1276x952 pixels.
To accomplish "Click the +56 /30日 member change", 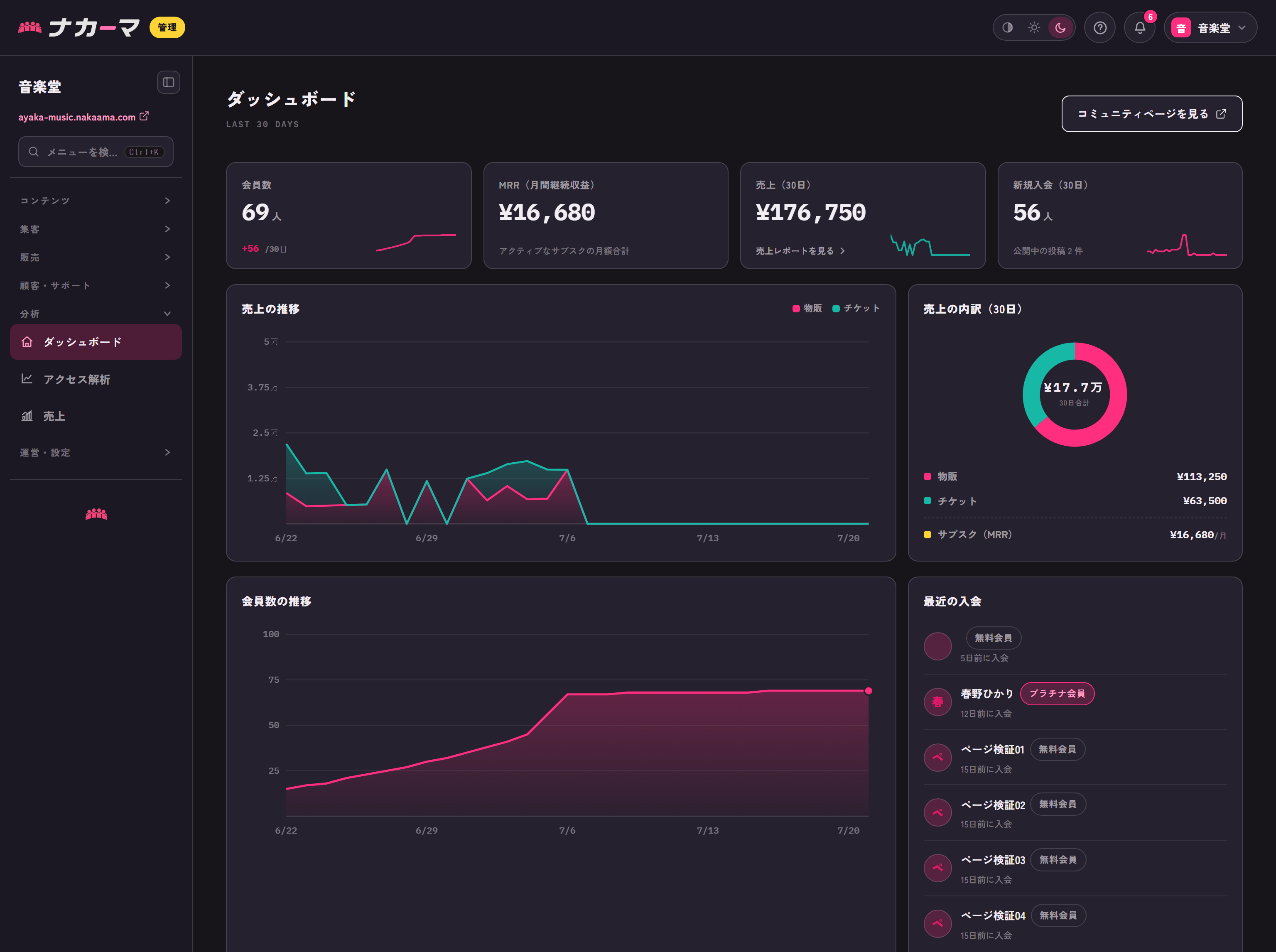I will [x=264, y=248].
